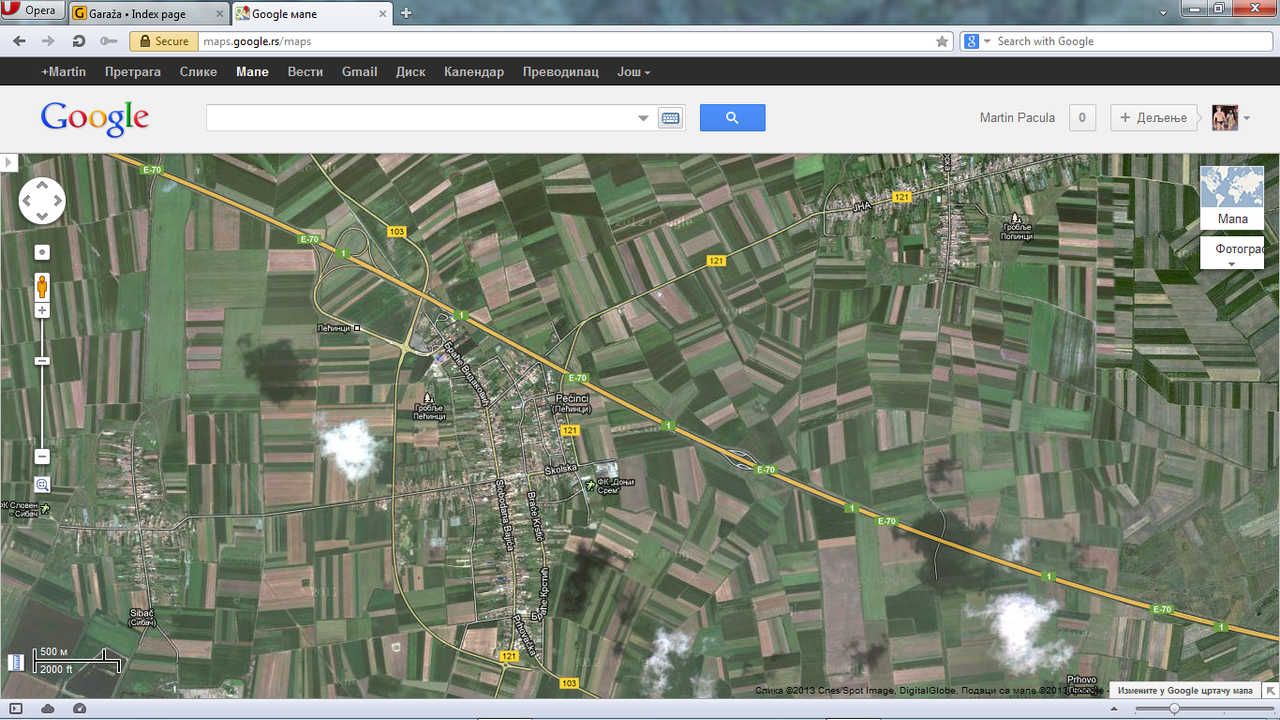Click the Google logo

[95, 118]
